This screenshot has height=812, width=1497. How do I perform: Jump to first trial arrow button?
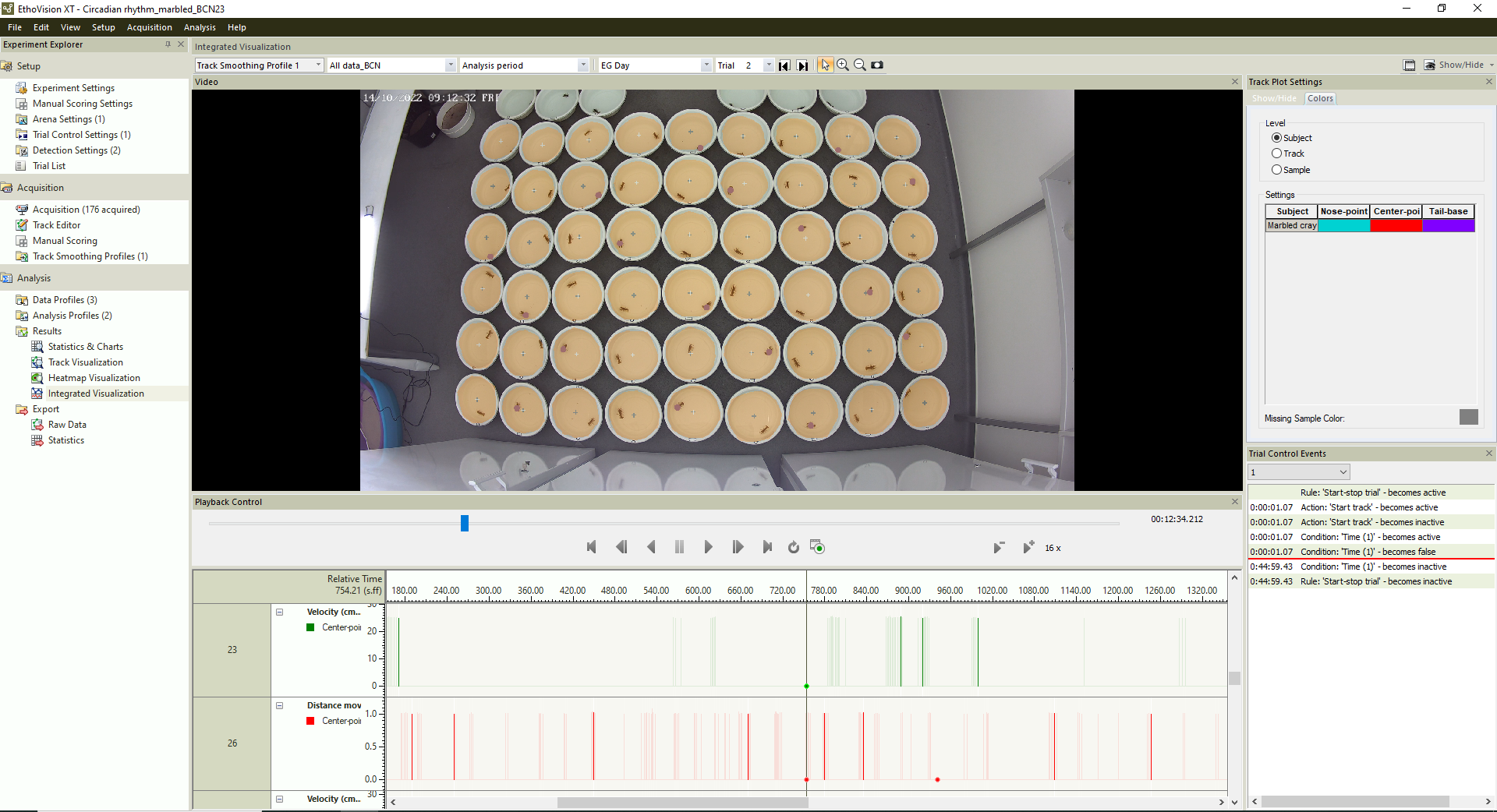pos(784,65)
